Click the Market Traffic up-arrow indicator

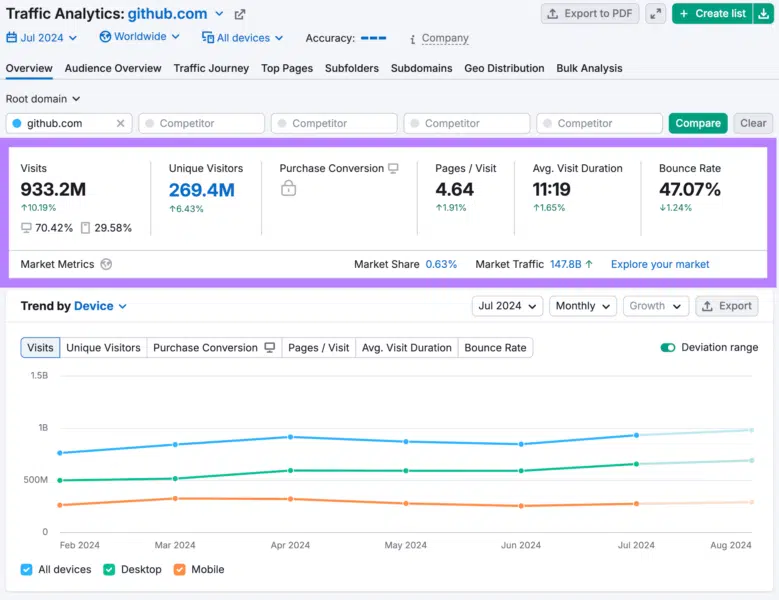click(x=589, y=264)
